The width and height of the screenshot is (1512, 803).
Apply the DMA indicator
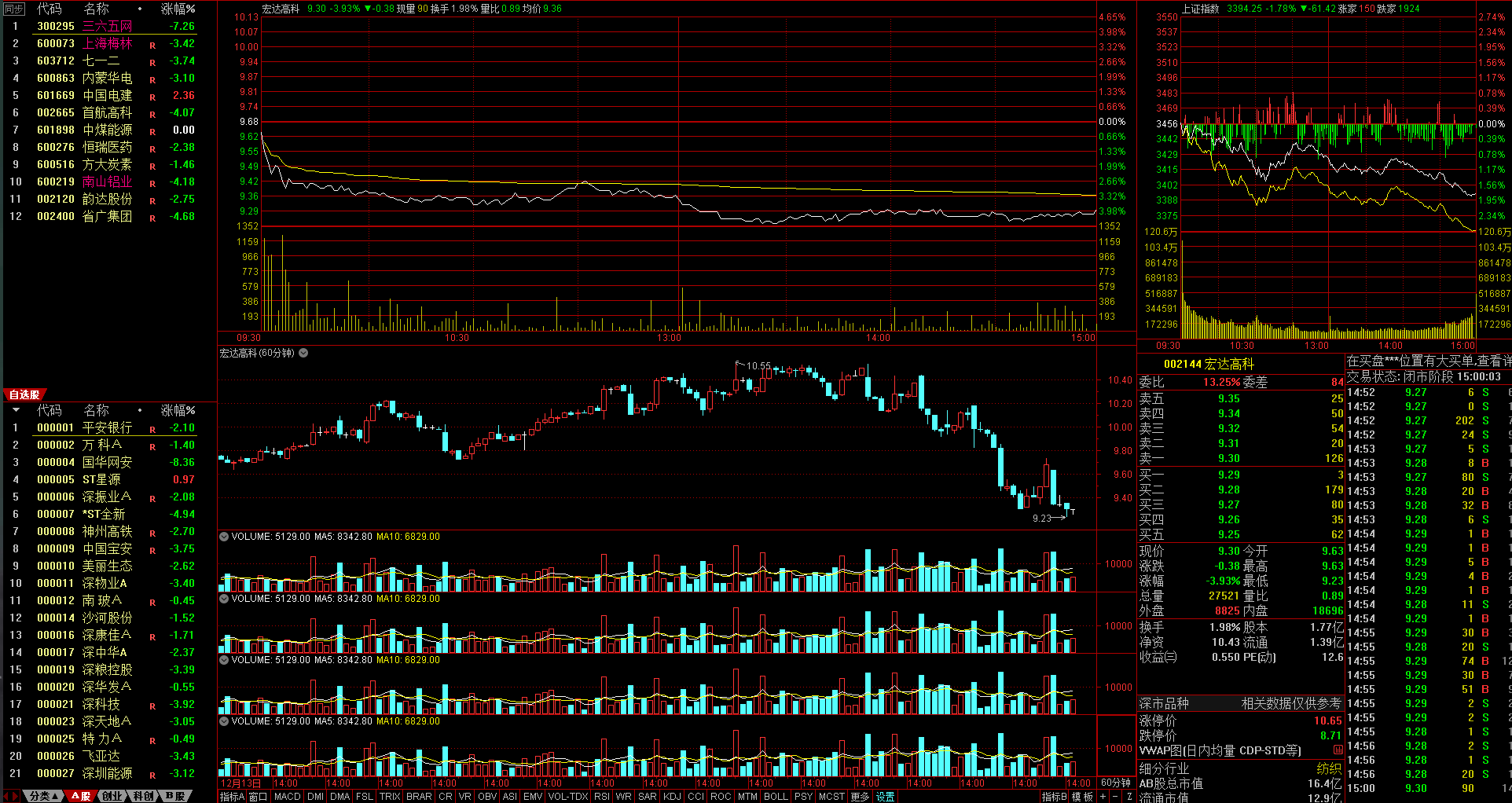[340, 796]
